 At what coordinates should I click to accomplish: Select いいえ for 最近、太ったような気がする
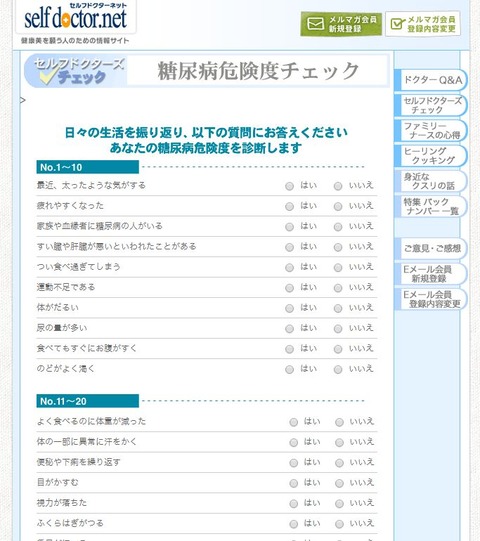coord(338,186)
